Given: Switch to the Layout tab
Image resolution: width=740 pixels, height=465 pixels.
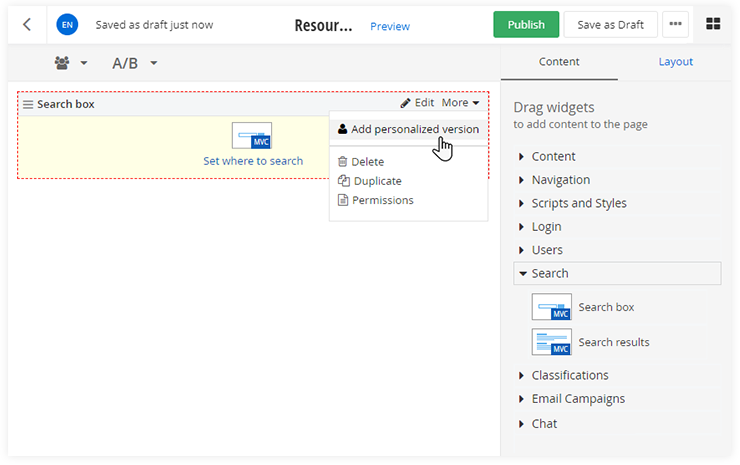Looking at the screenshot, I should (675, 62).
